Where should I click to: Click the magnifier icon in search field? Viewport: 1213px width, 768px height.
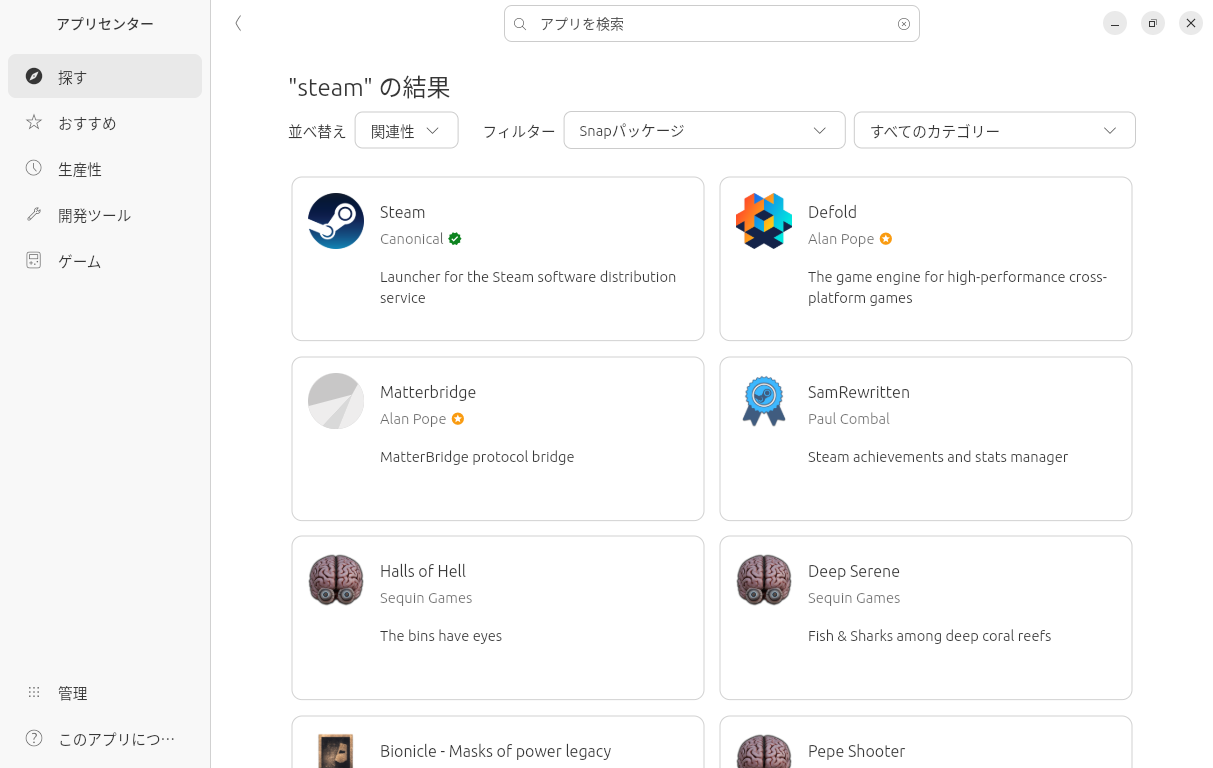[x=520, y=24]
